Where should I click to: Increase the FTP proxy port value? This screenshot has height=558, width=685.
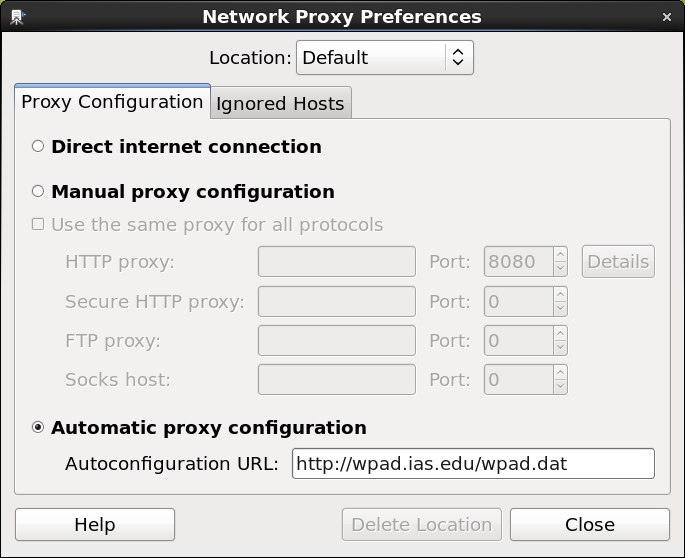click(x=560, y=333)
